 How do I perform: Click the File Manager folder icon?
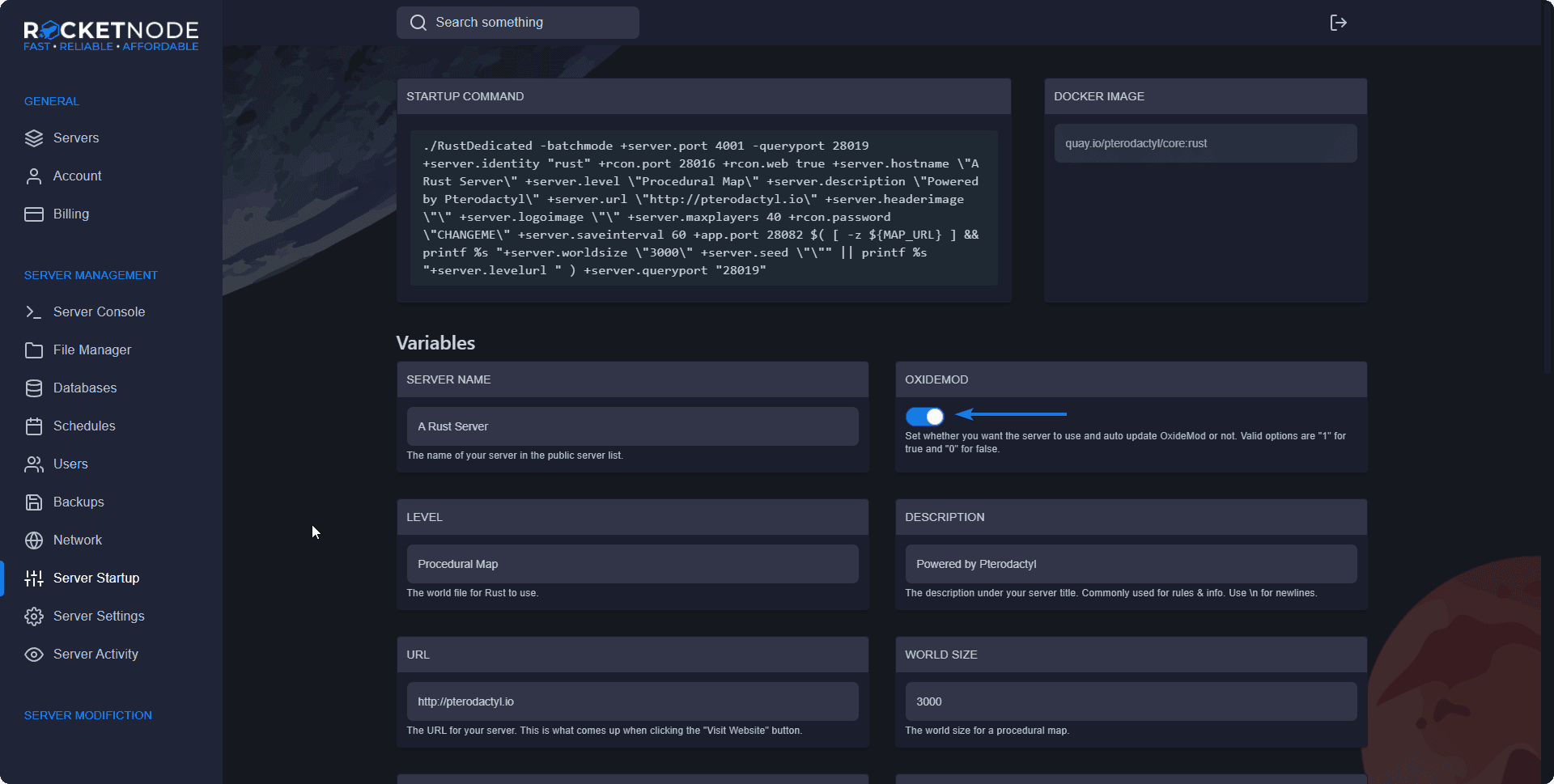click(34, 350)
